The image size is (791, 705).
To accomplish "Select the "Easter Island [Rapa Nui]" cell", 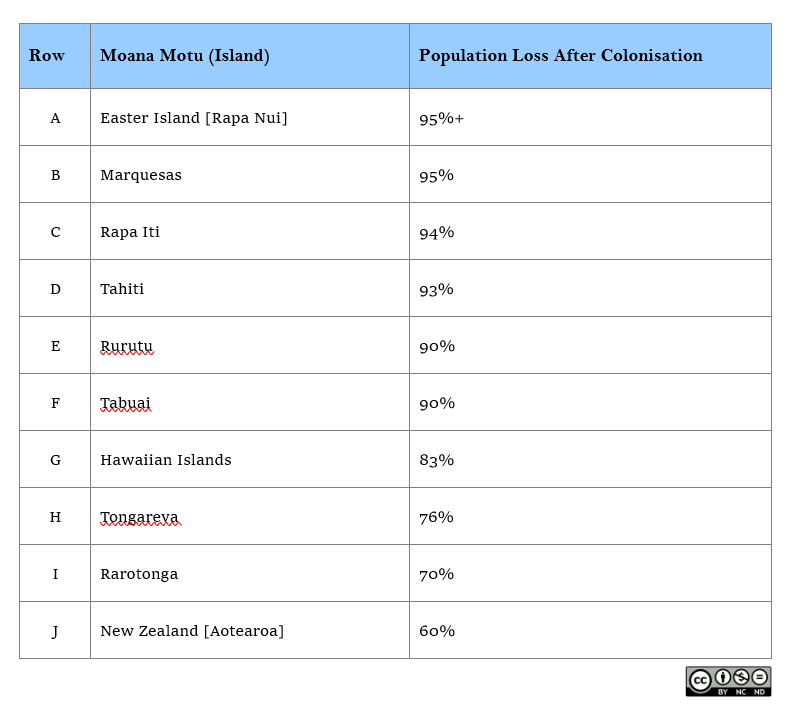I will click(193, 118).
